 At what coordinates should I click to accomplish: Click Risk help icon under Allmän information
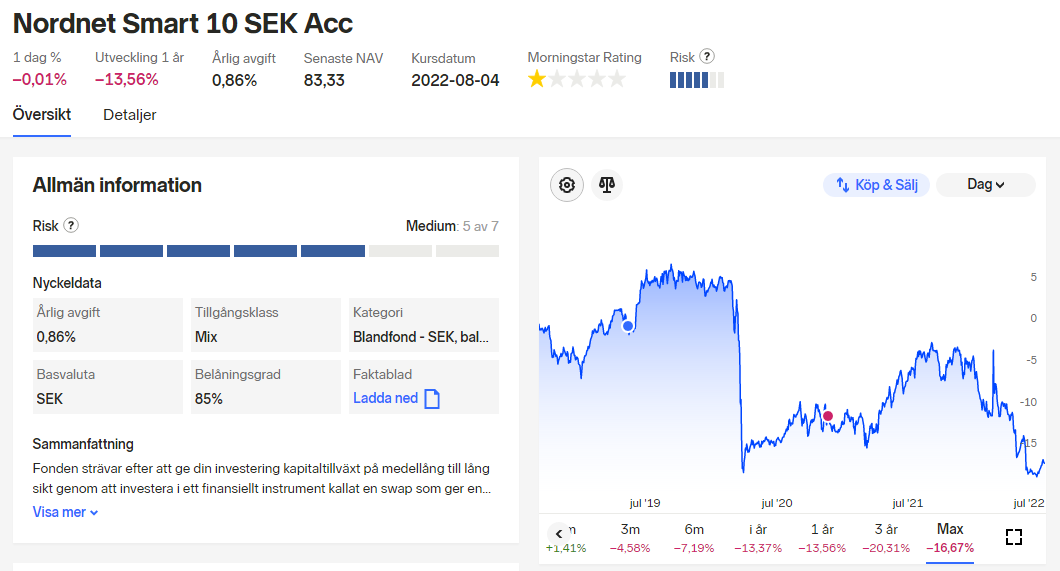71,226
